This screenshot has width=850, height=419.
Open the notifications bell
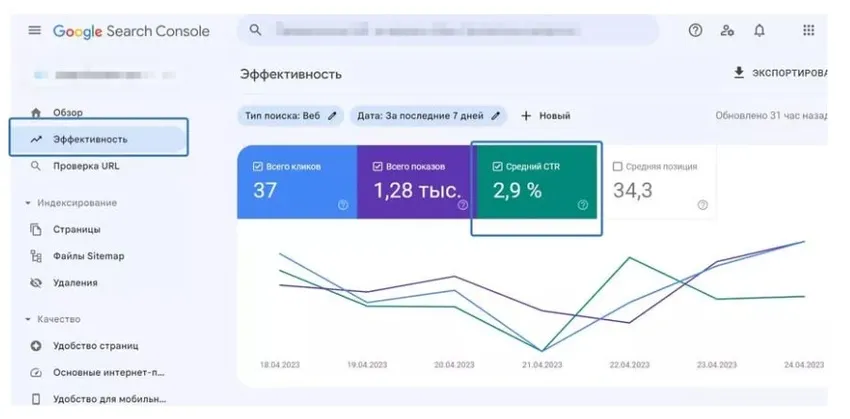pyautogui.click(x=759, y=31)
